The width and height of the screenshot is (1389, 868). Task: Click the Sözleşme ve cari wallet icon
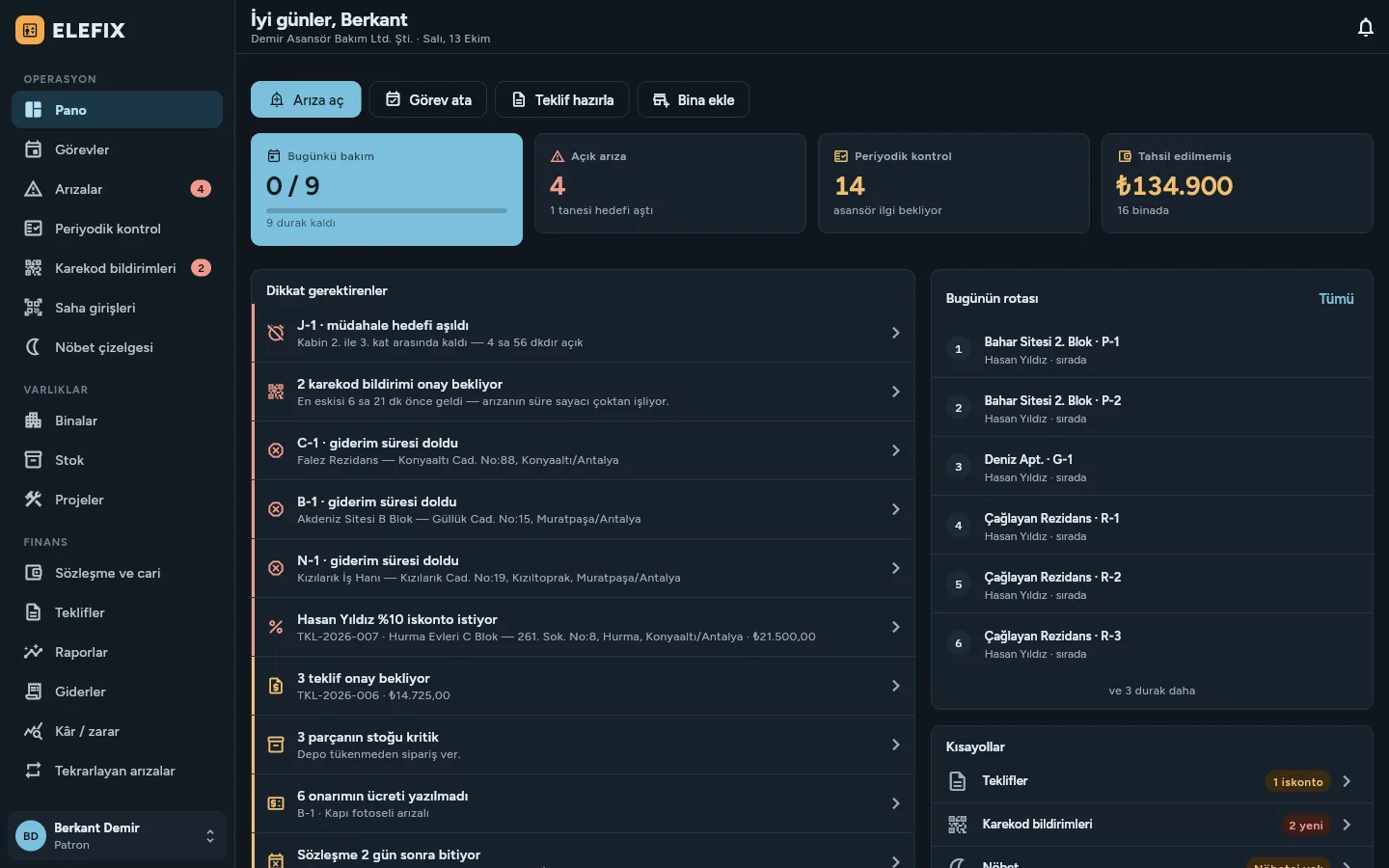[x=33, y=573]
